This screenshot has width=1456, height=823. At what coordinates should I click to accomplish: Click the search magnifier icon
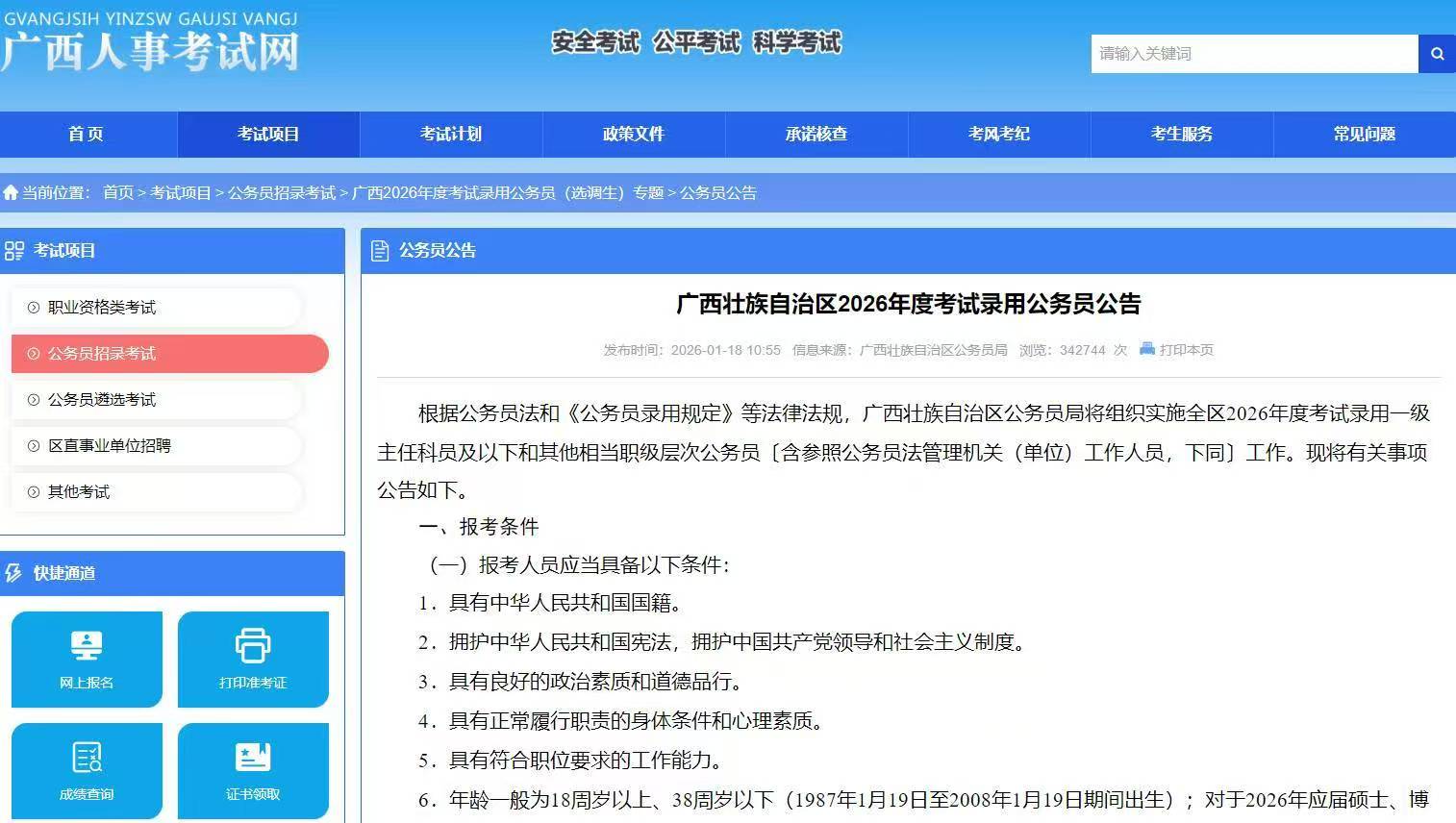[1436, 54]
